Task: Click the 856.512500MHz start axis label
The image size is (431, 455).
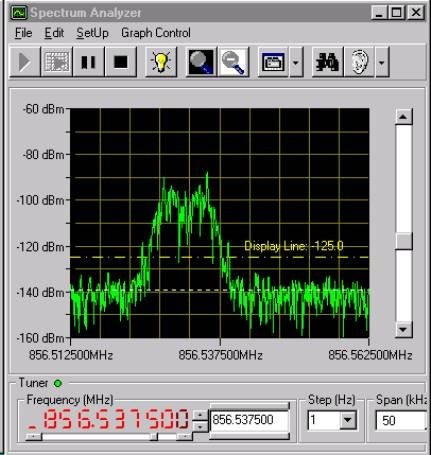Action: (x=71, y=355)
